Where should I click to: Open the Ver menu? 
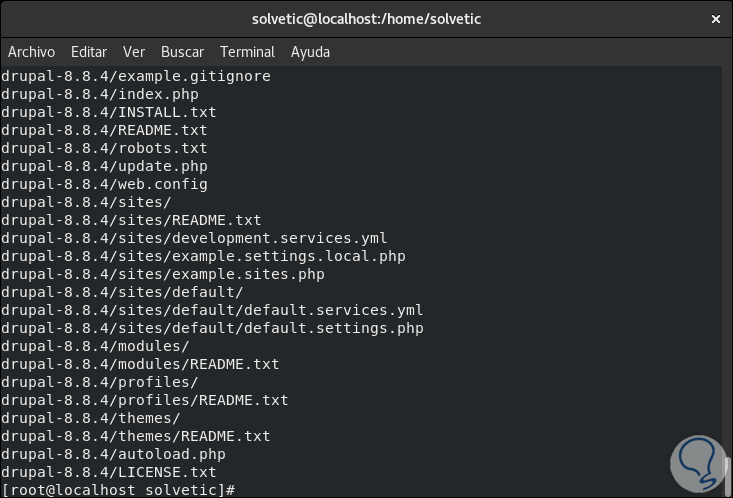point(134,52)
